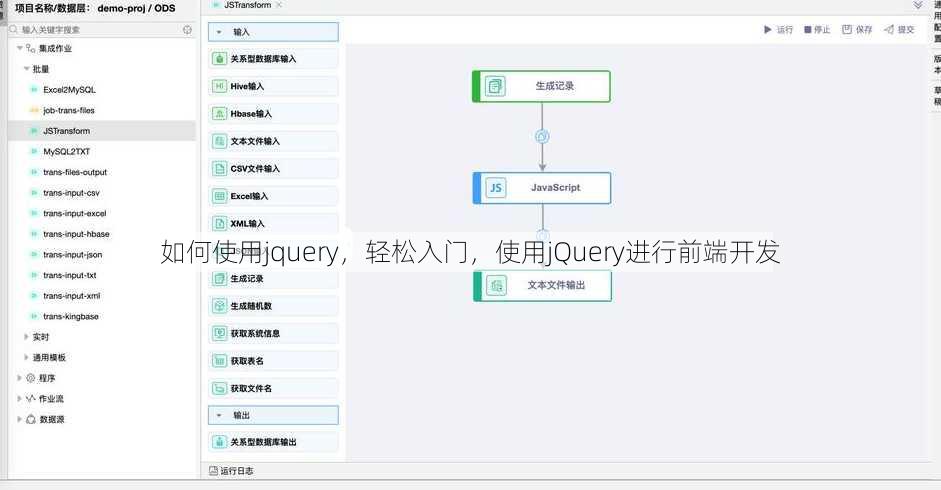Click the 生成记录 canvas node icon

[x=495, y=86]
